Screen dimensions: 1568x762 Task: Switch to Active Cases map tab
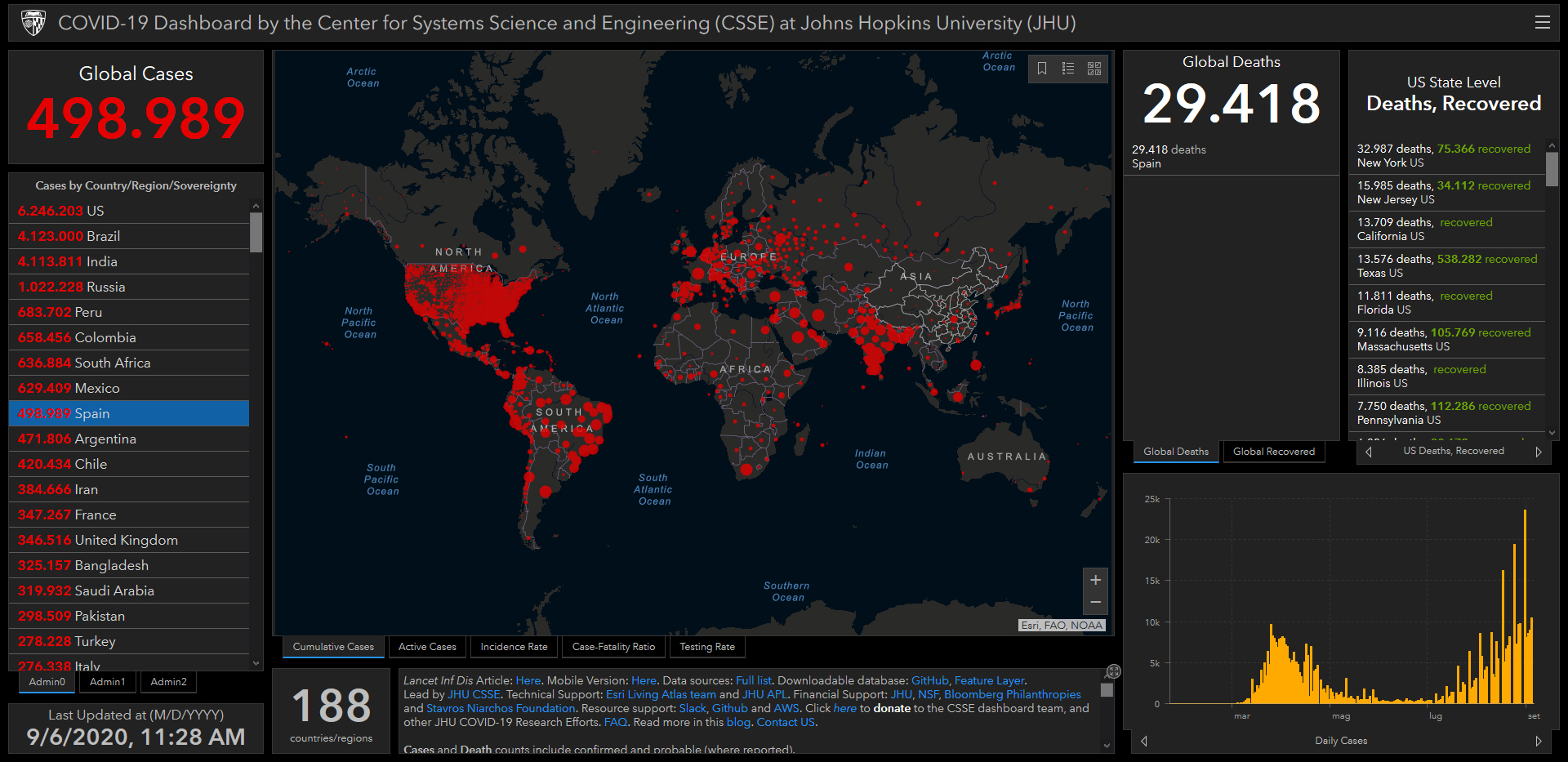point(427,647)
